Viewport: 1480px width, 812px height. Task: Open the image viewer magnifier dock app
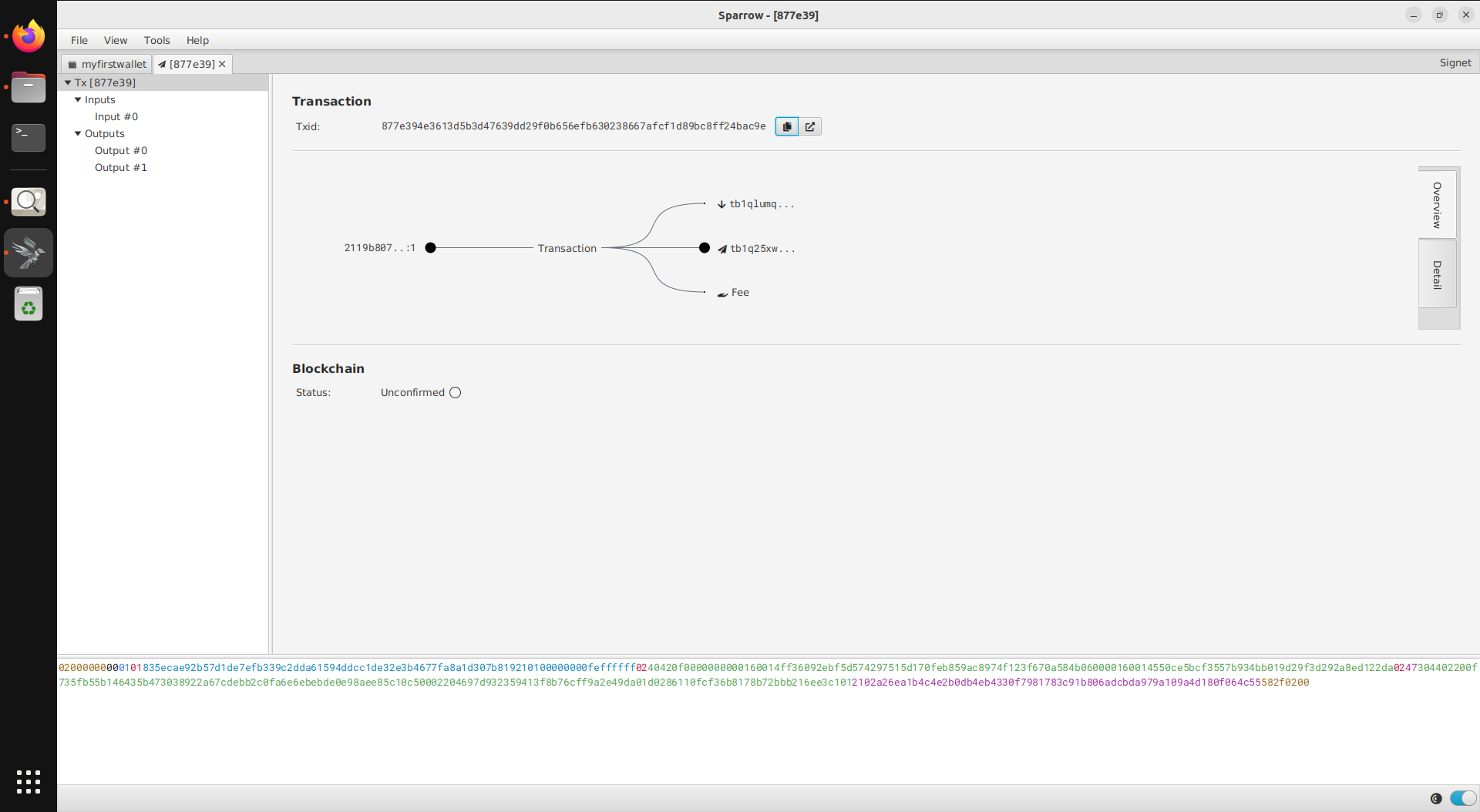pyautogui.click(x=29, y=202)
